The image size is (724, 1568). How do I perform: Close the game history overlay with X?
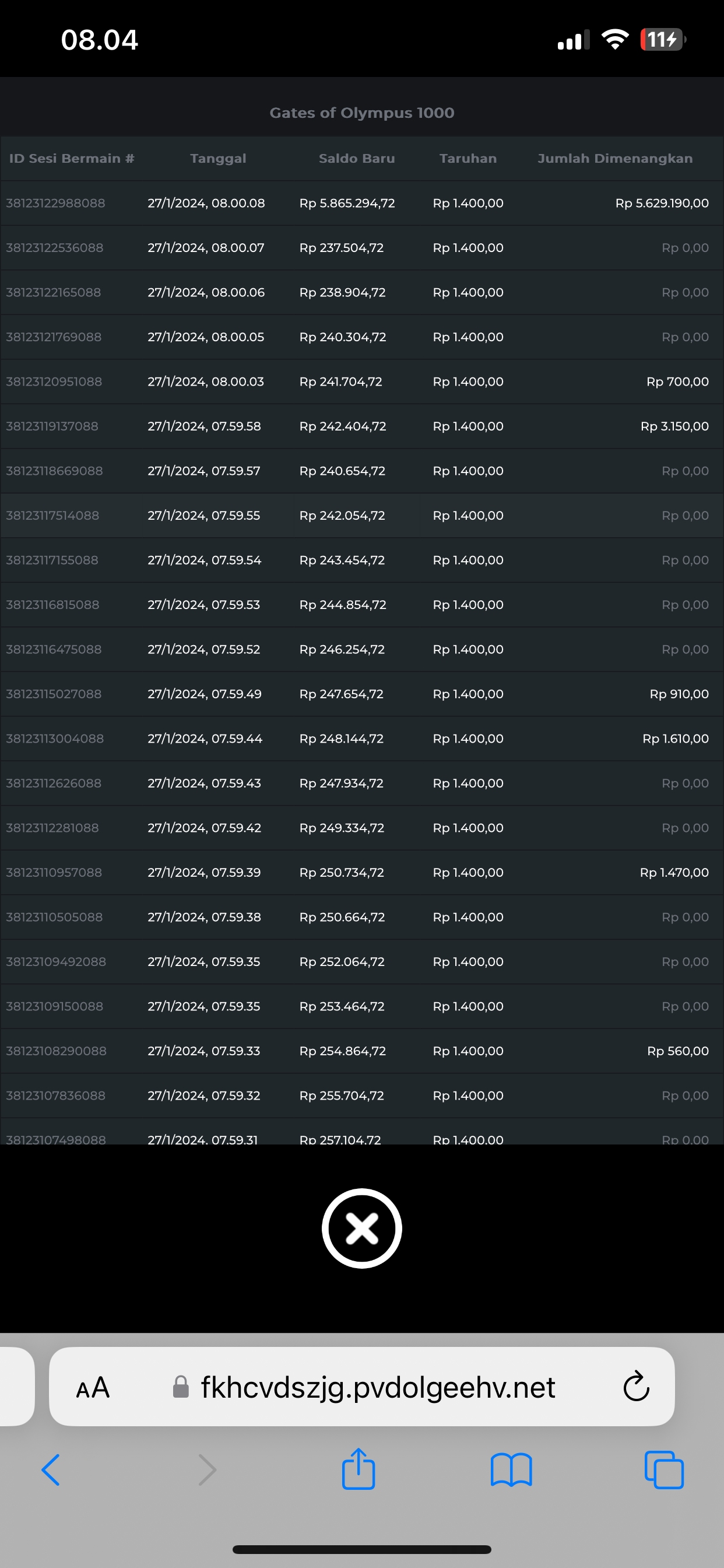pyautogui.click(x=361, y=1228)
